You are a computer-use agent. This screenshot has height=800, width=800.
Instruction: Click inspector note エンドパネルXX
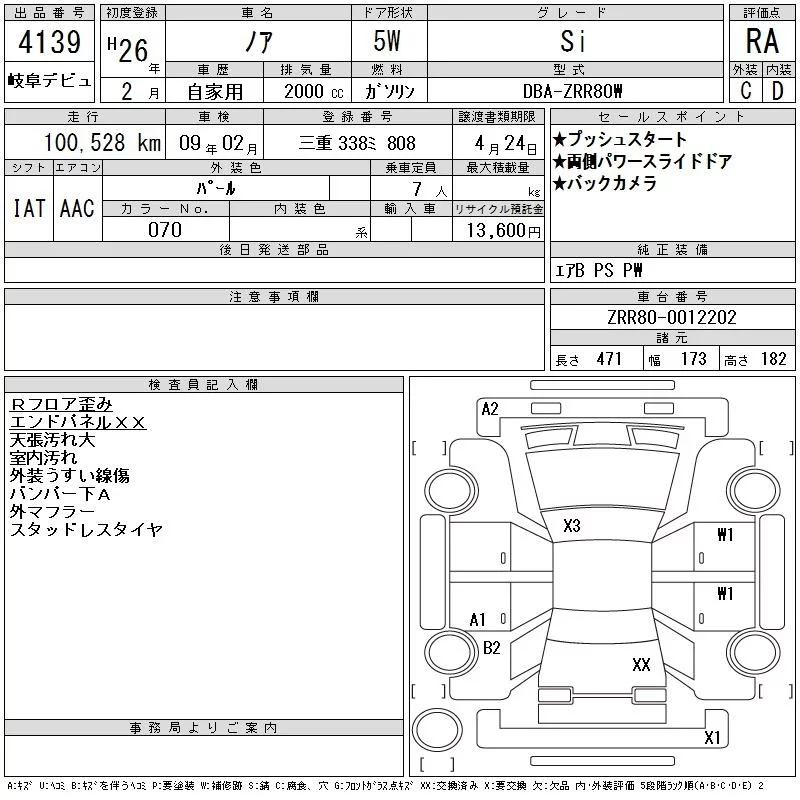pos(78,422)
